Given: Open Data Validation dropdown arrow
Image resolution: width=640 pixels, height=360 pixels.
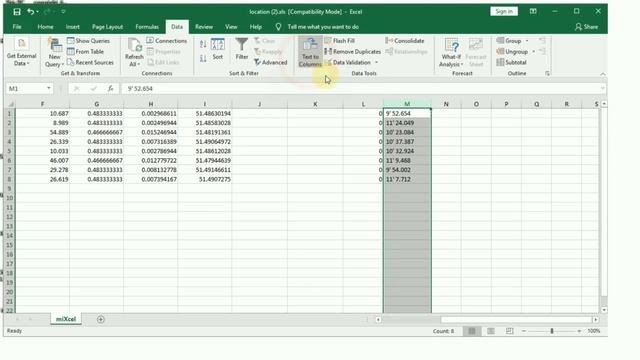Looking at the screenshot, I should tap(376, 62).
